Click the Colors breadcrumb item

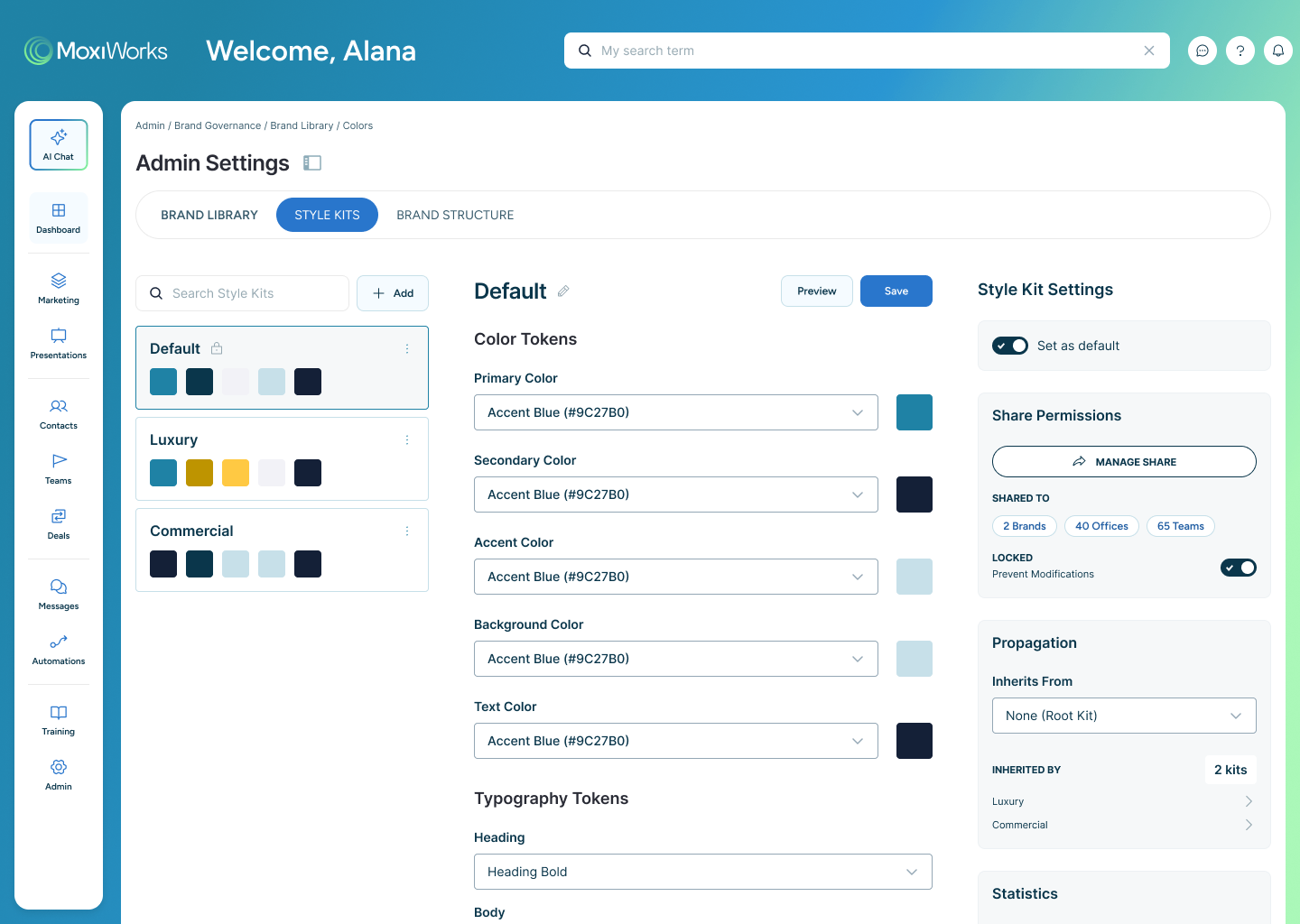point(357,125)
